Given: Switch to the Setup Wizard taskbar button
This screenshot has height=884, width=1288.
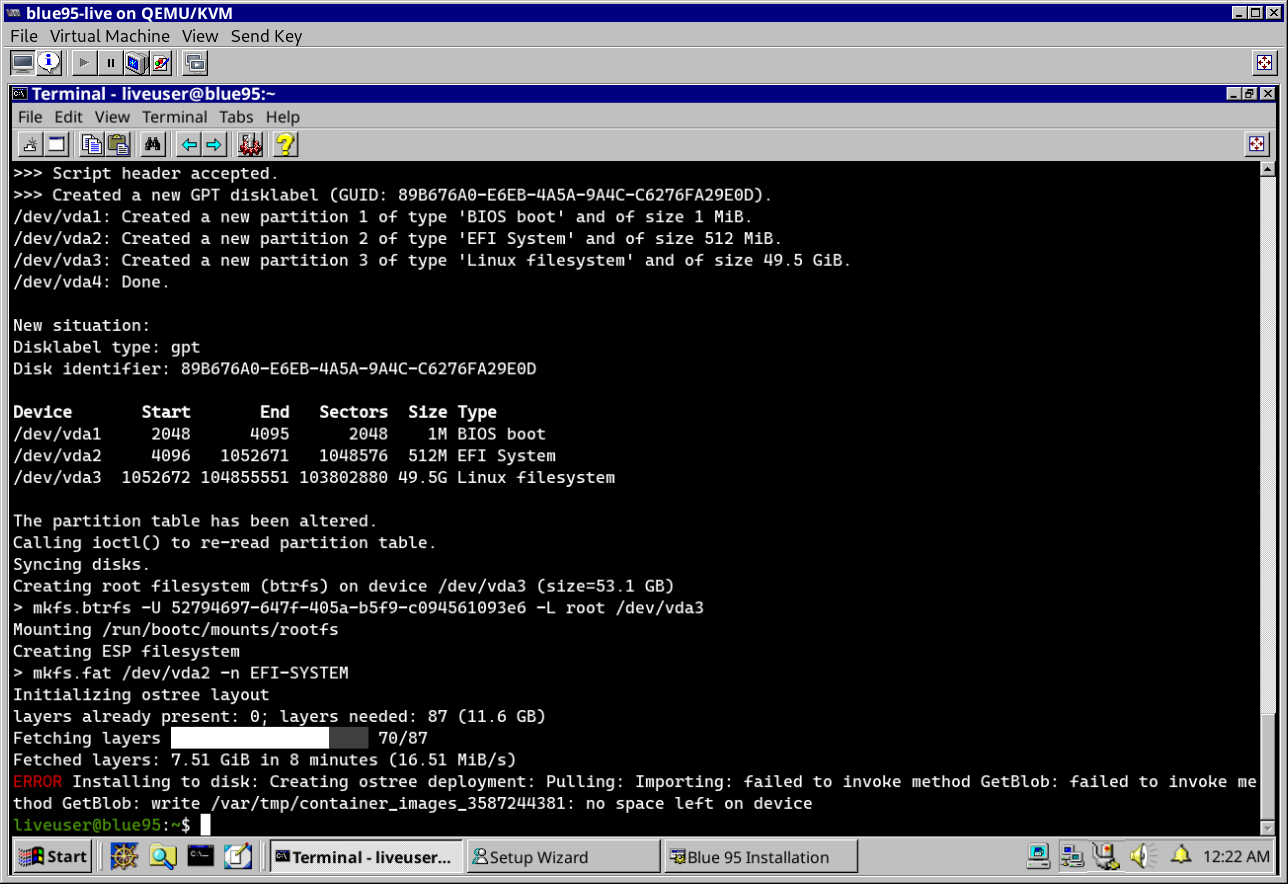Looking at the screenshot, I should (564, 857).
